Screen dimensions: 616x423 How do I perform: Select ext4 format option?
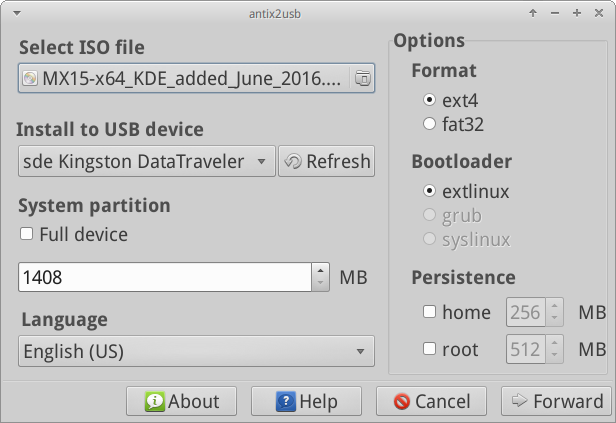(x=429, y=100)
